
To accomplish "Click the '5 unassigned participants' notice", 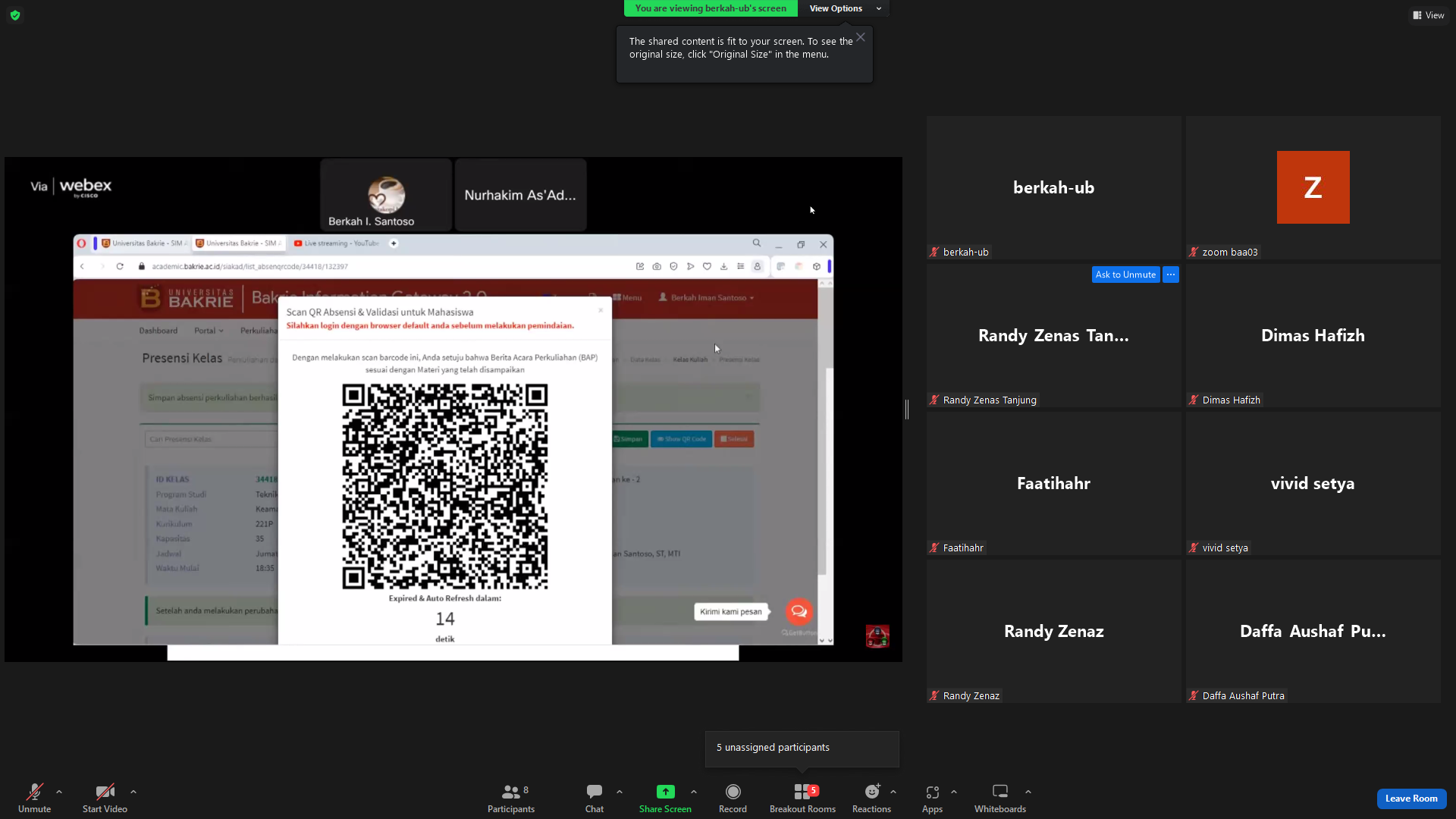I will click(802, 748).
